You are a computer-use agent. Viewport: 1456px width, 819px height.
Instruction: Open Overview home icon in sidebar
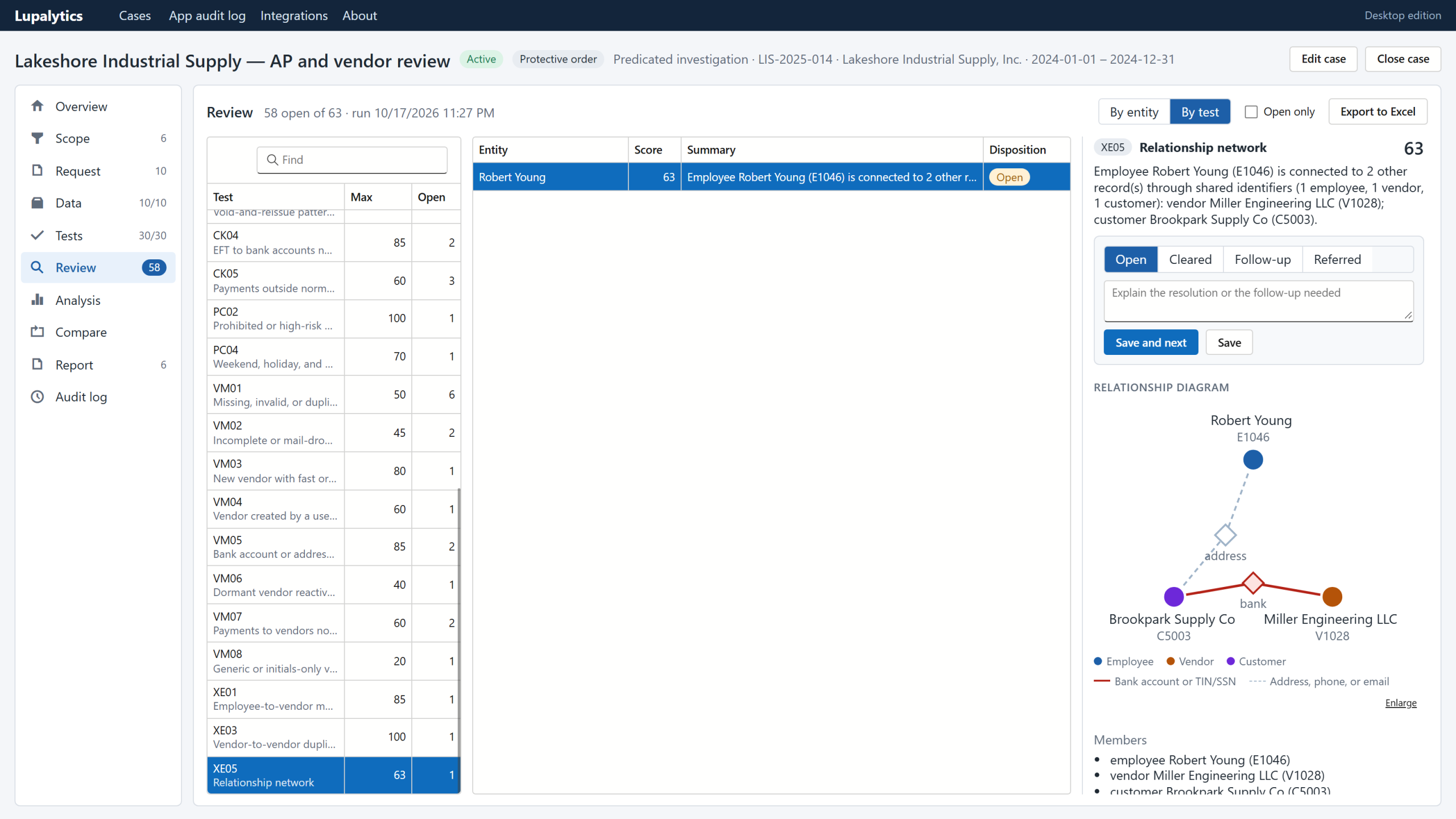38,106
